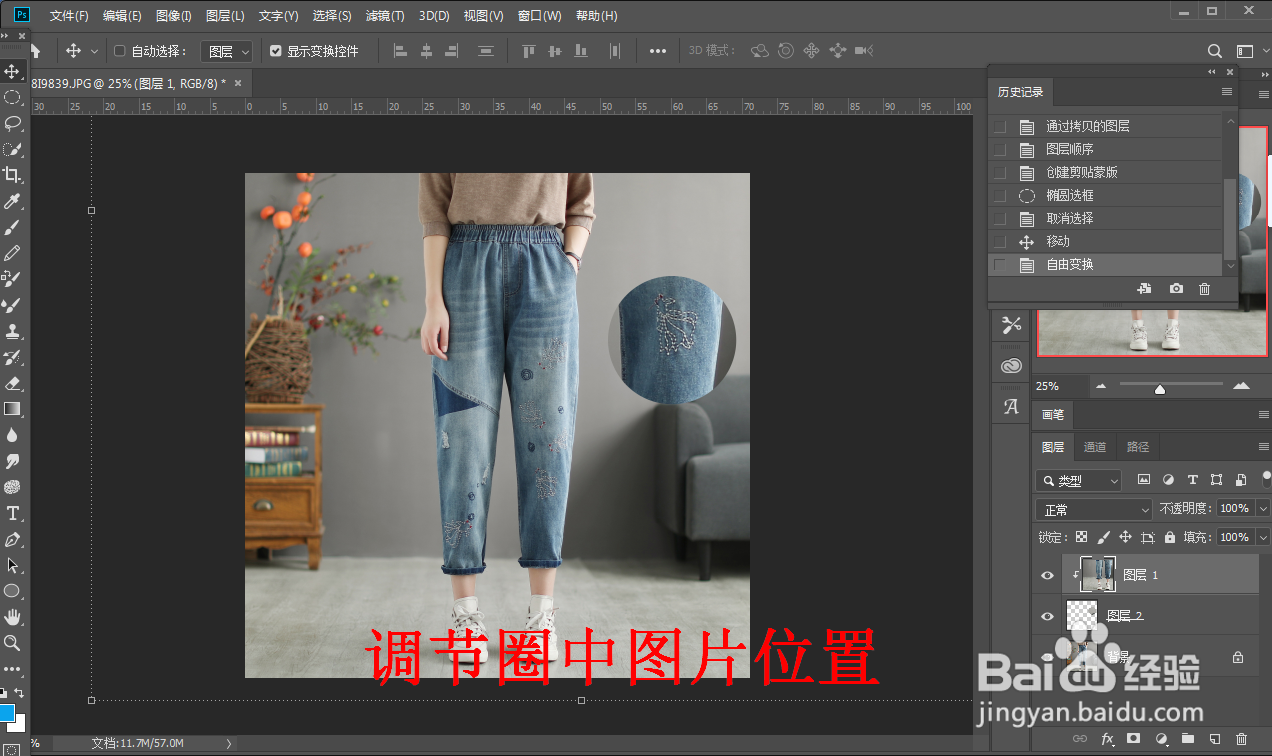The image size is (1272, 756).
Task: Select the Lasso tool
Action: (x=12, y=123)
